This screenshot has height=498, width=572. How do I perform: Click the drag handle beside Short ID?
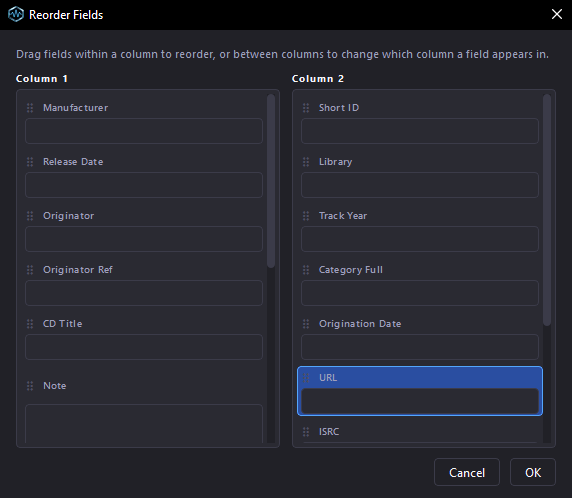pos(306,108)
